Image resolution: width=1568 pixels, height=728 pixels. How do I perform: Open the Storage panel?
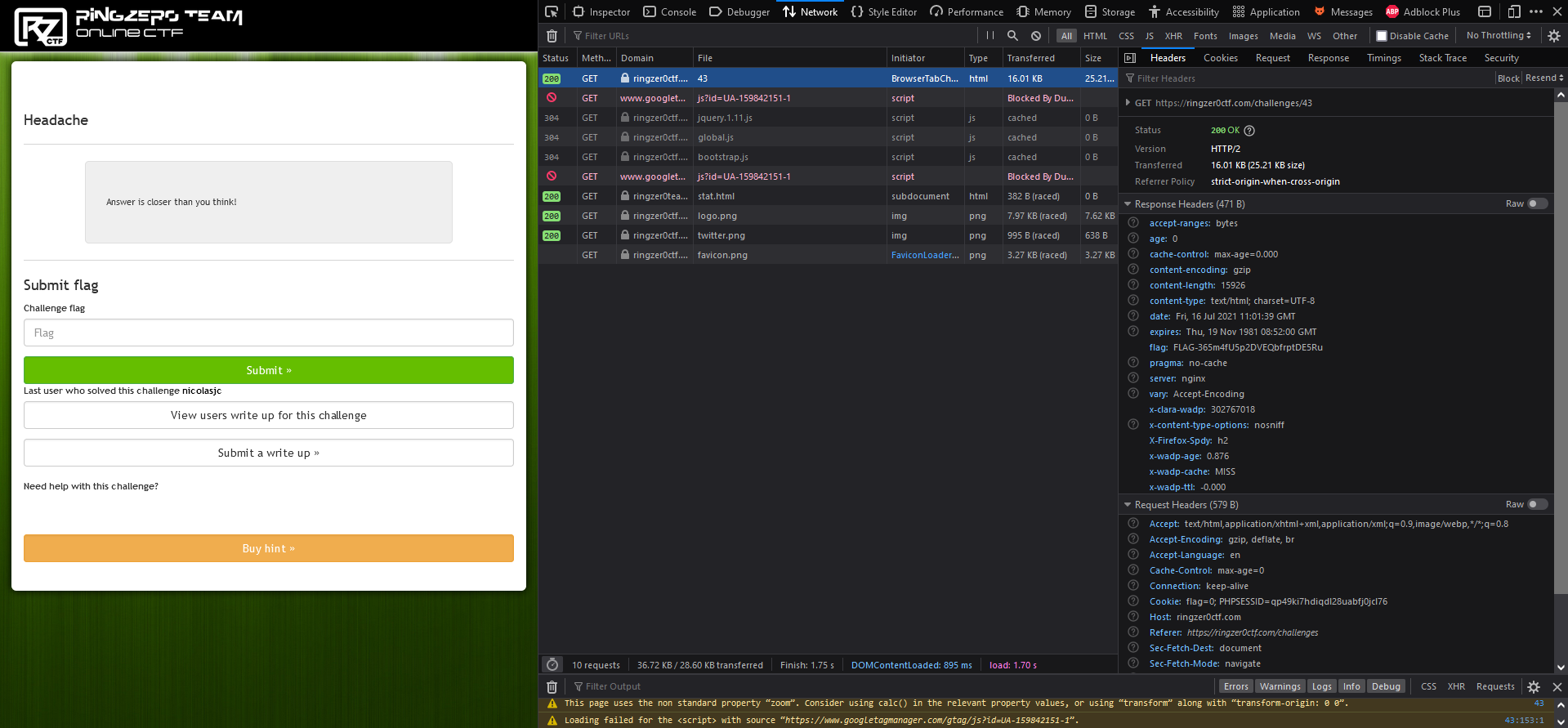pyautogui.click(x=1110, y=11)
